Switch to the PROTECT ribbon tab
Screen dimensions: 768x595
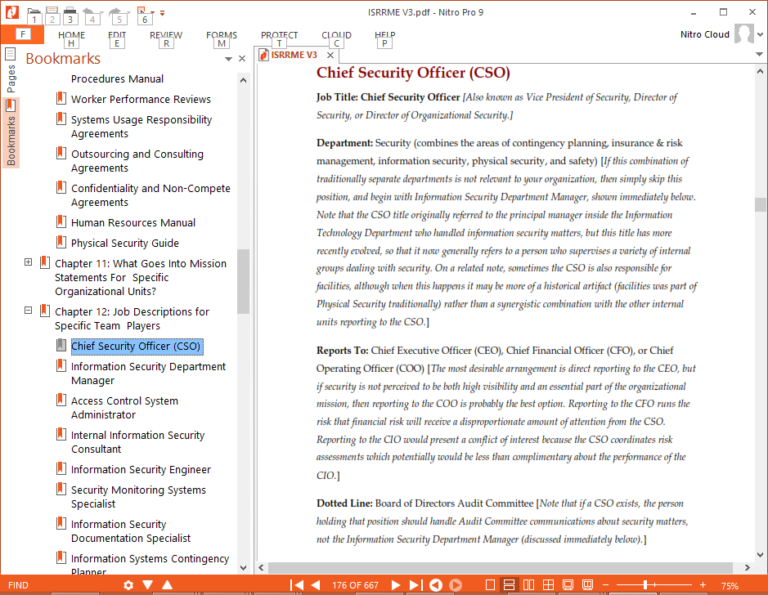pos(279,35)
